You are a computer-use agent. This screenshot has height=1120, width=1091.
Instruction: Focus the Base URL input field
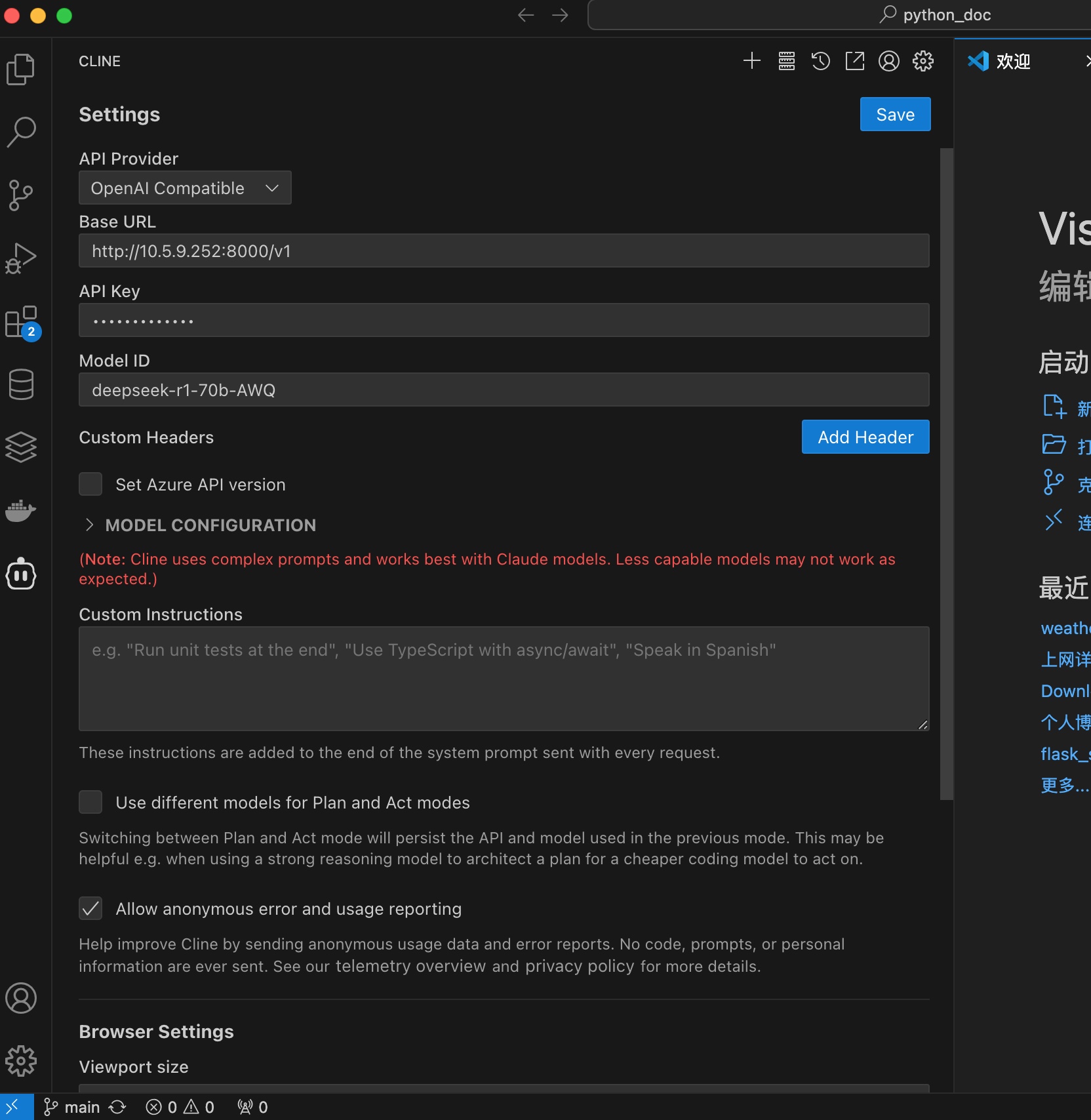click(x=504, y=250)
